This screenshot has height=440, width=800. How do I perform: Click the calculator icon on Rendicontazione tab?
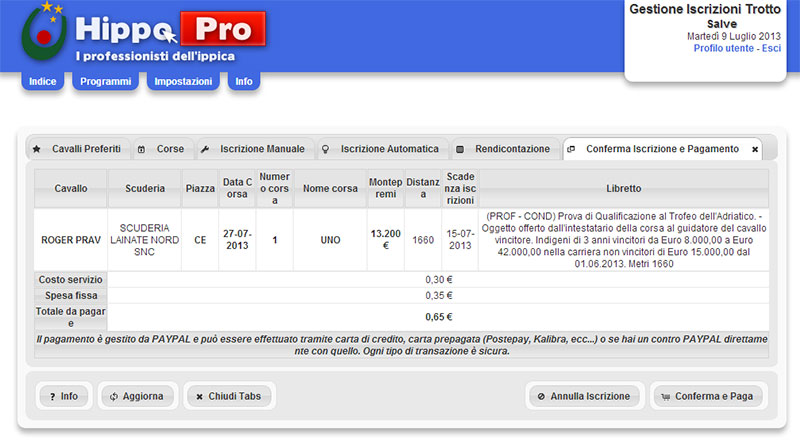(460, 149)
